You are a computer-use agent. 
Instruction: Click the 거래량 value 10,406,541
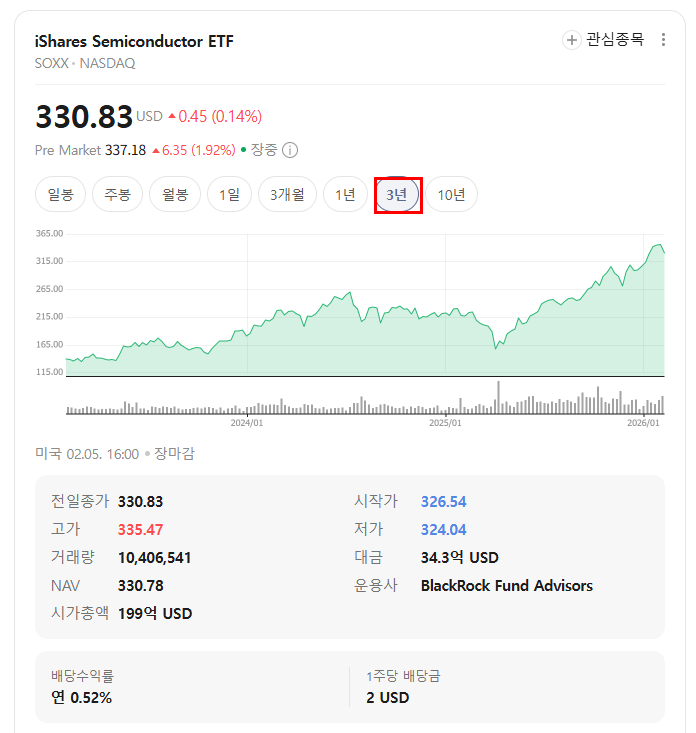(154, 558)
